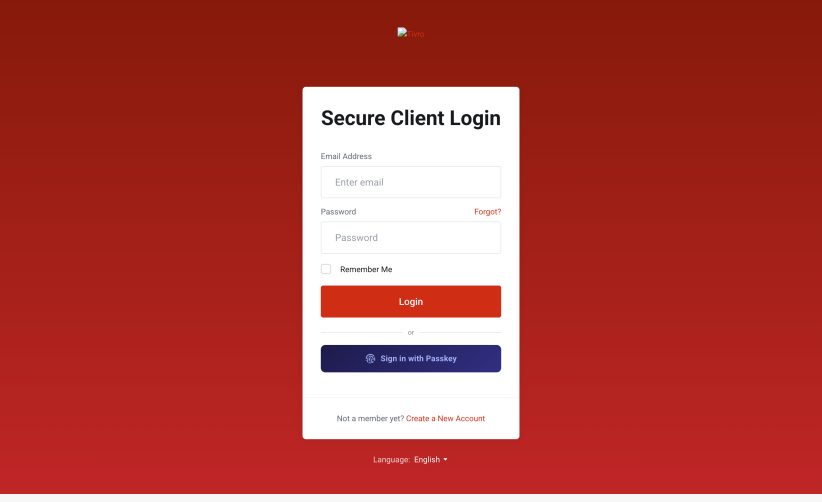Click the caret arrow beside English
This screenshot has width=822, height=502.
pyautogui.click(x=446, y=460)
